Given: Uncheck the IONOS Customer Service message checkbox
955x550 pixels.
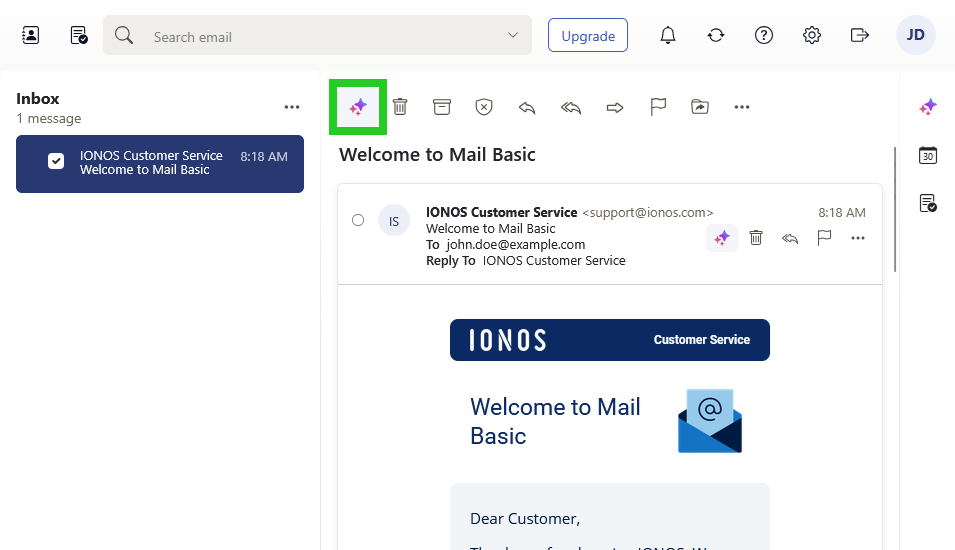Looking at the screenshot, I should tap(56, 161).
